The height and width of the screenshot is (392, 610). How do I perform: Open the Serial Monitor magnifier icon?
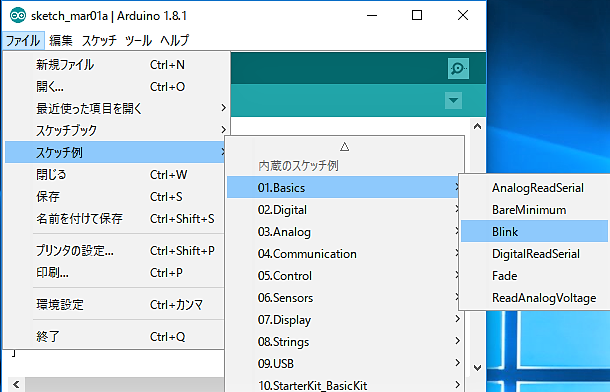tap(458, 68)
